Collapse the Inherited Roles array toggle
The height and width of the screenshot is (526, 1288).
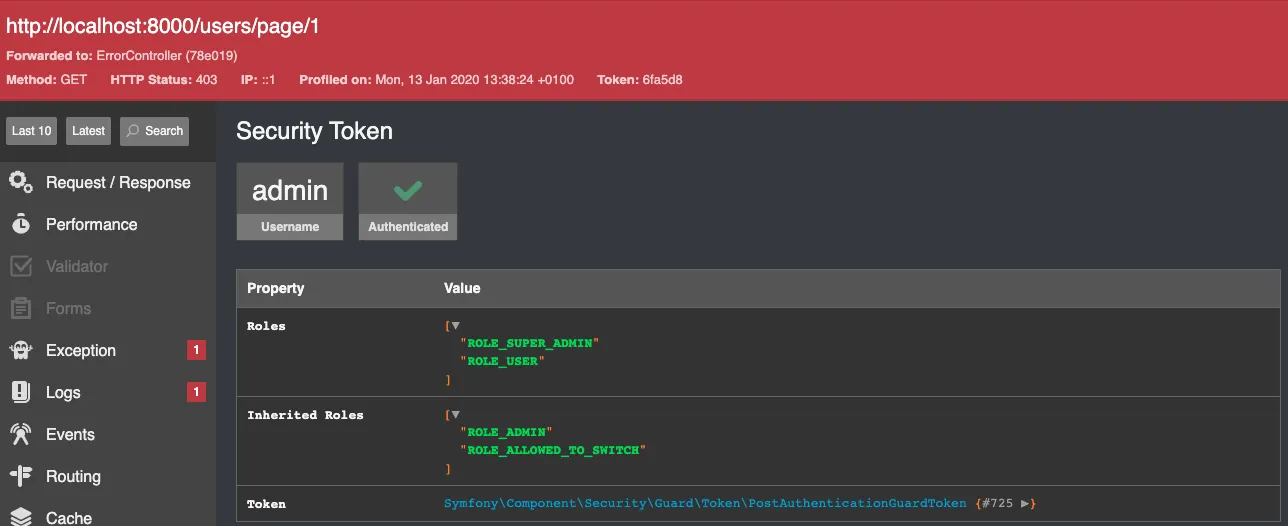[455, 415]
